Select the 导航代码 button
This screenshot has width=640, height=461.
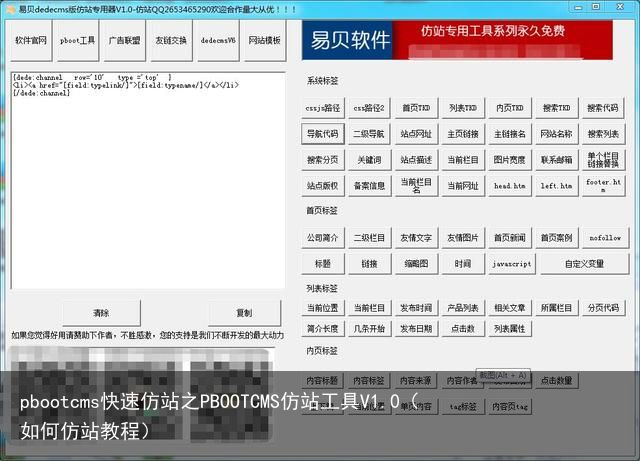click(x=323, y=134)
